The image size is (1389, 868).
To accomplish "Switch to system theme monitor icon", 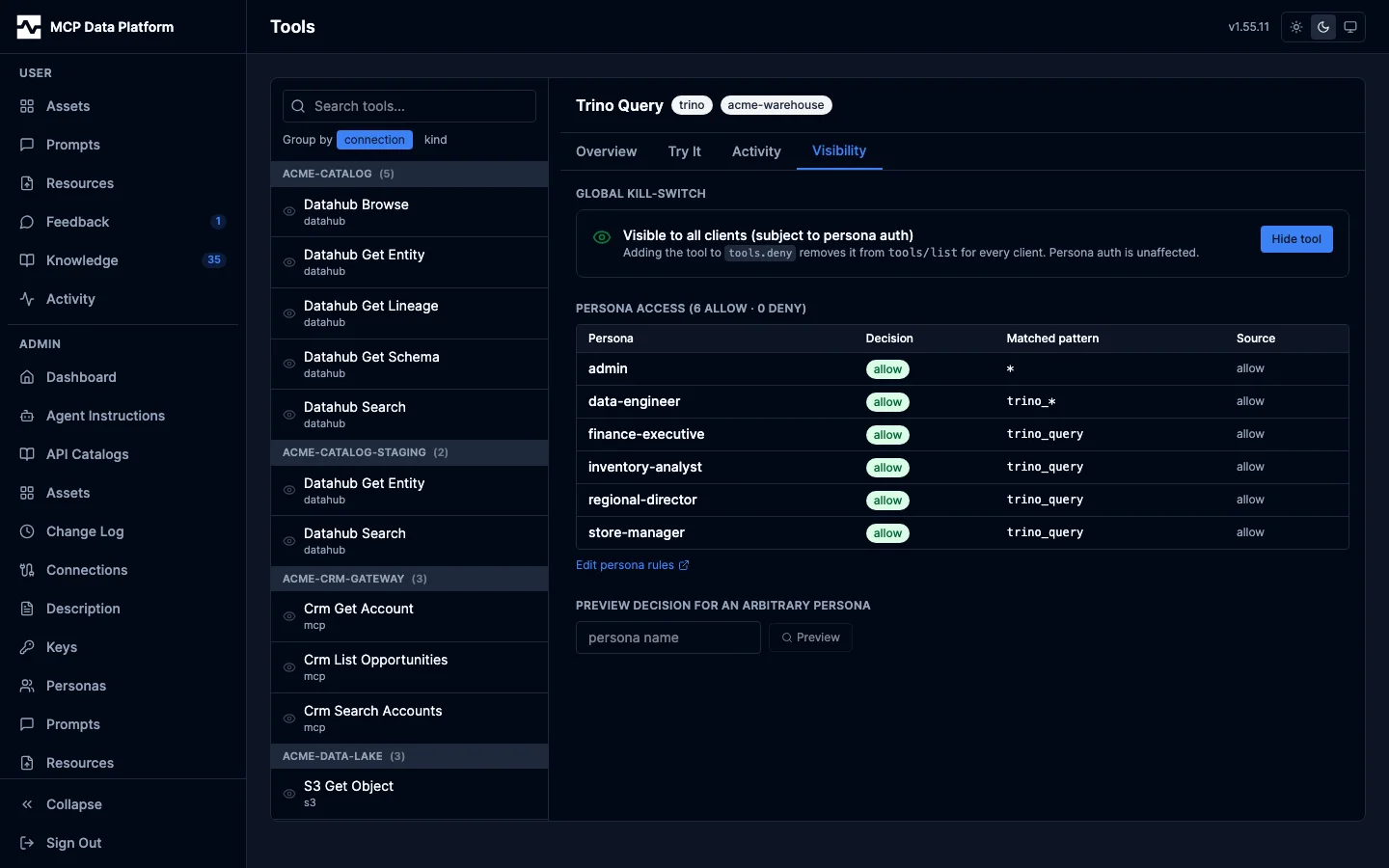I will 1350,27.
